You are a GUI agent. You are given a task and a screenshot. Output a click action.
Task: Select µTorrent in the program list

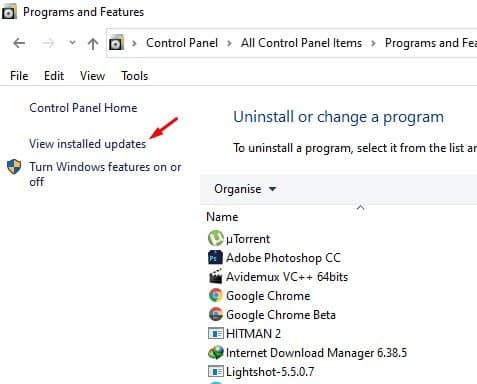pyautogui.click(x=248, y=239)
